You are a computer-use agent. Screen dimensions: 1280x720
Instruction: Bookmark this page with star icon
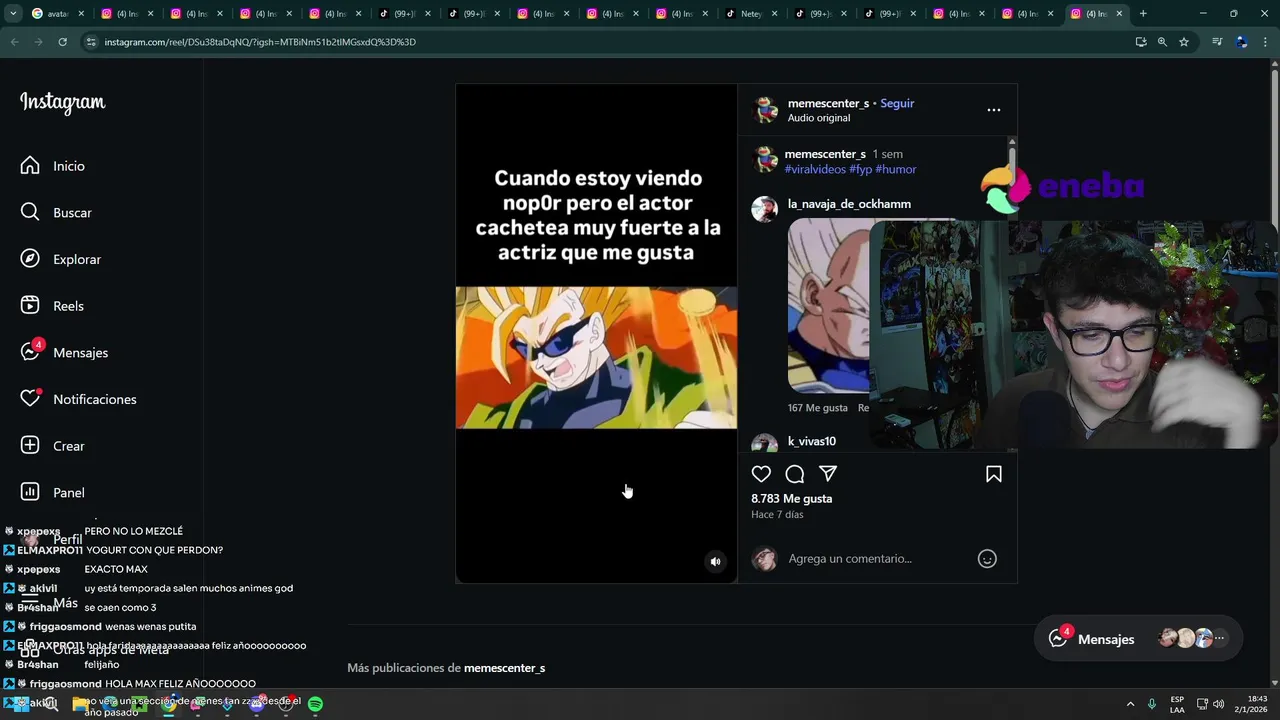pyautogui.click(x=1184, y=42)
